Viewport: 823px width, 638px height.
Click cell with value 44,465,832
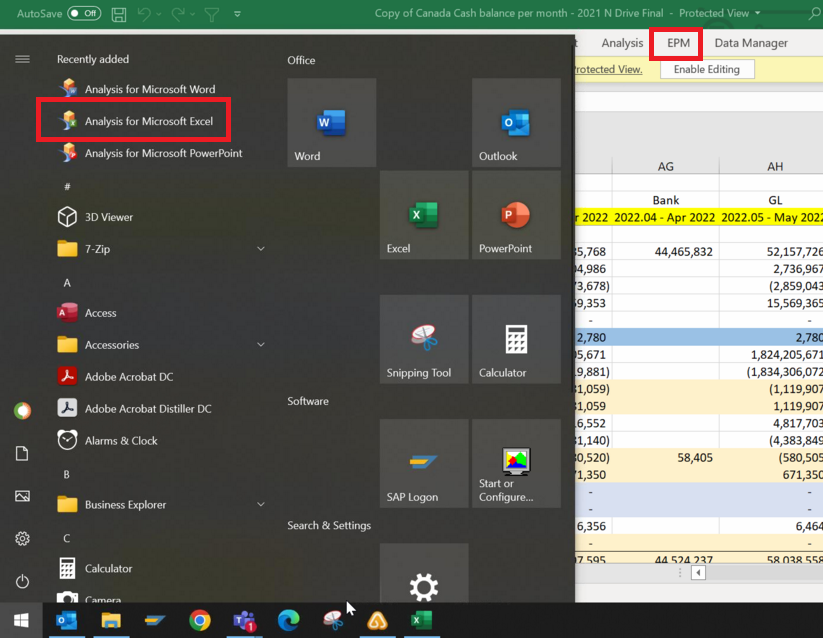(x=666, y=252)
